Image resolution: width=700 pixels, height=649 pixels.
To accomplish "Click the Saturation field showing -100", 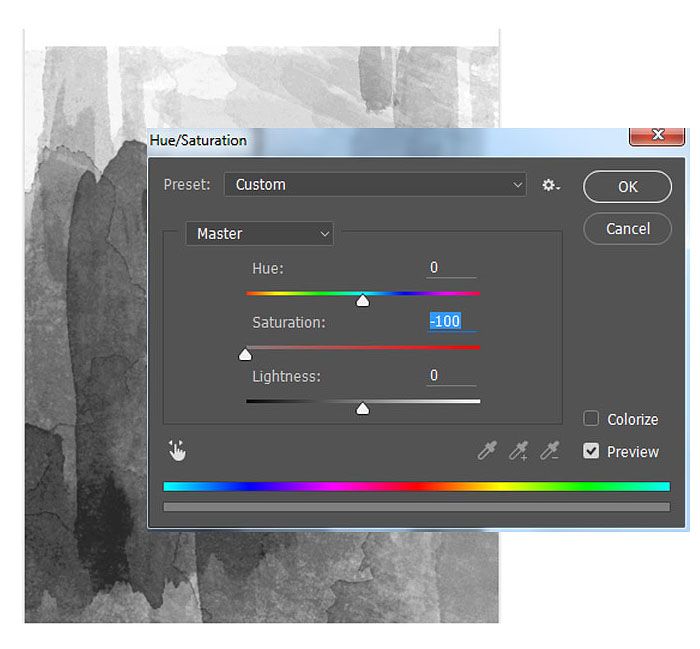I will click(x=451, y=322).
